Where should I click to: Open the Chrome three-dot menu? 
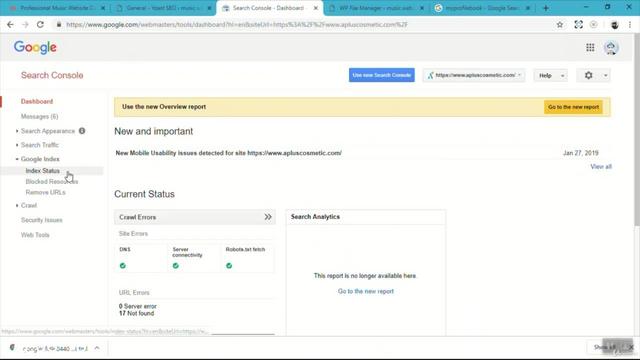tap(630, 24)
